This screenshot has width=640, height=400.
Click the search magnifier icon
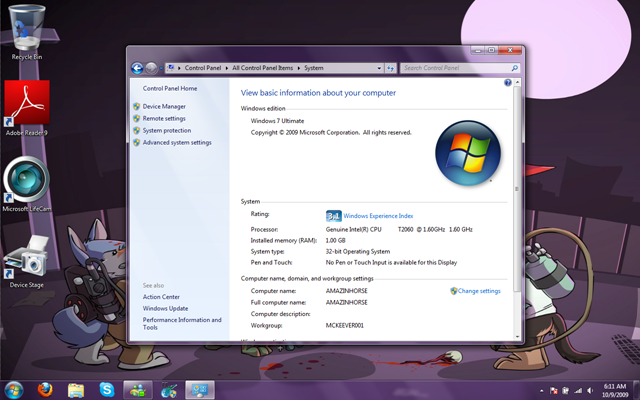point(514,68)
